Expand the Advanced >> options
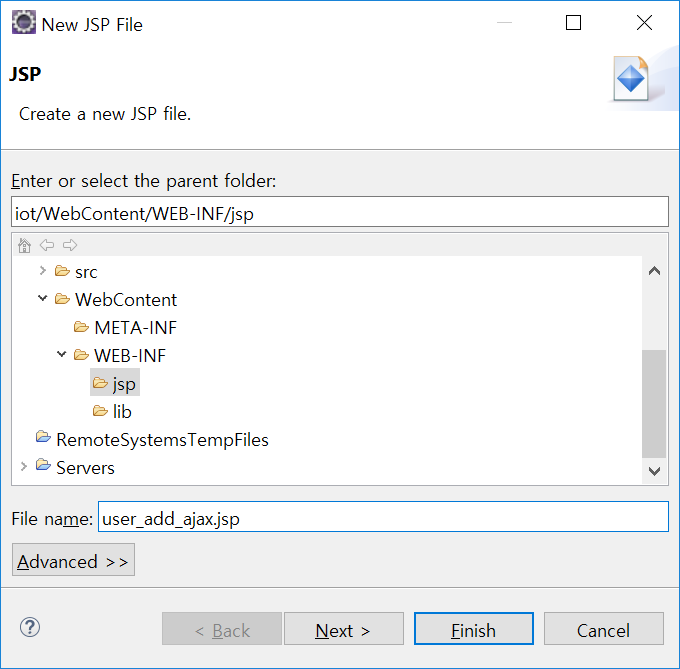Screen dimensions: 680x669 coord(73,560)
